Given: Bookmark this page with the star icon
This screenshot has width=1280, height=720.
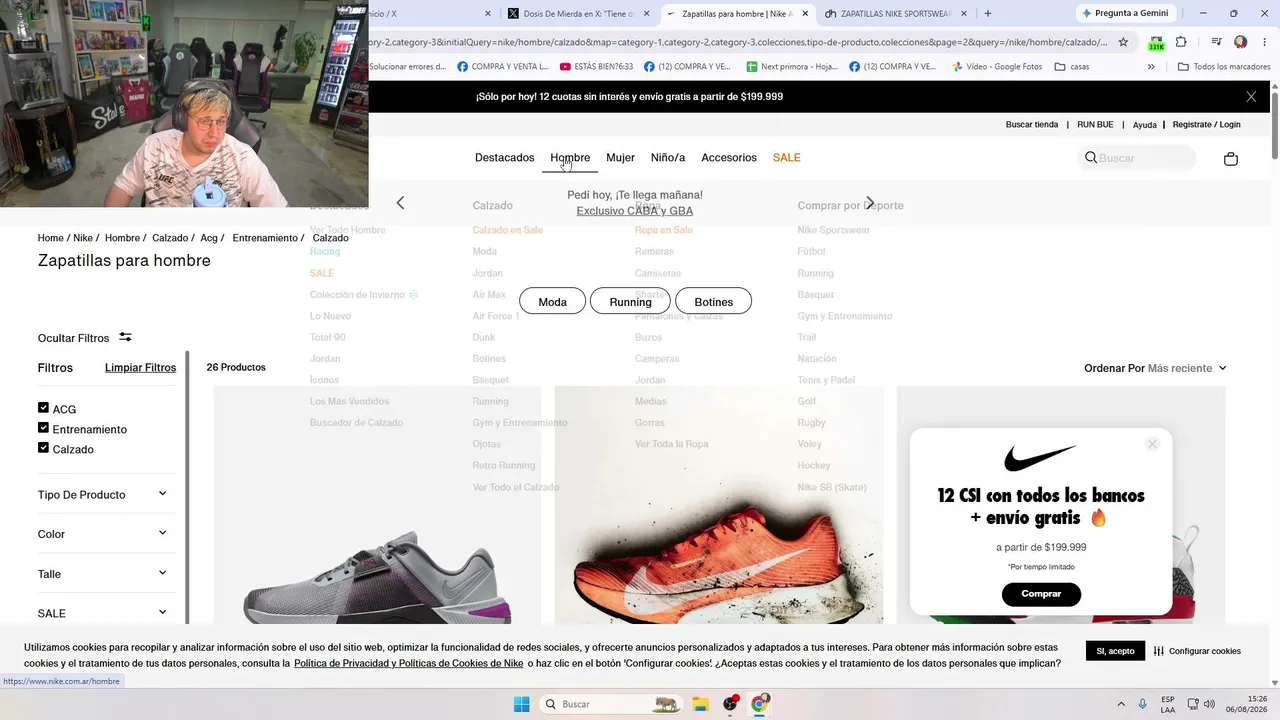Looking at the screenshot, I should [x=1123, y=42].
